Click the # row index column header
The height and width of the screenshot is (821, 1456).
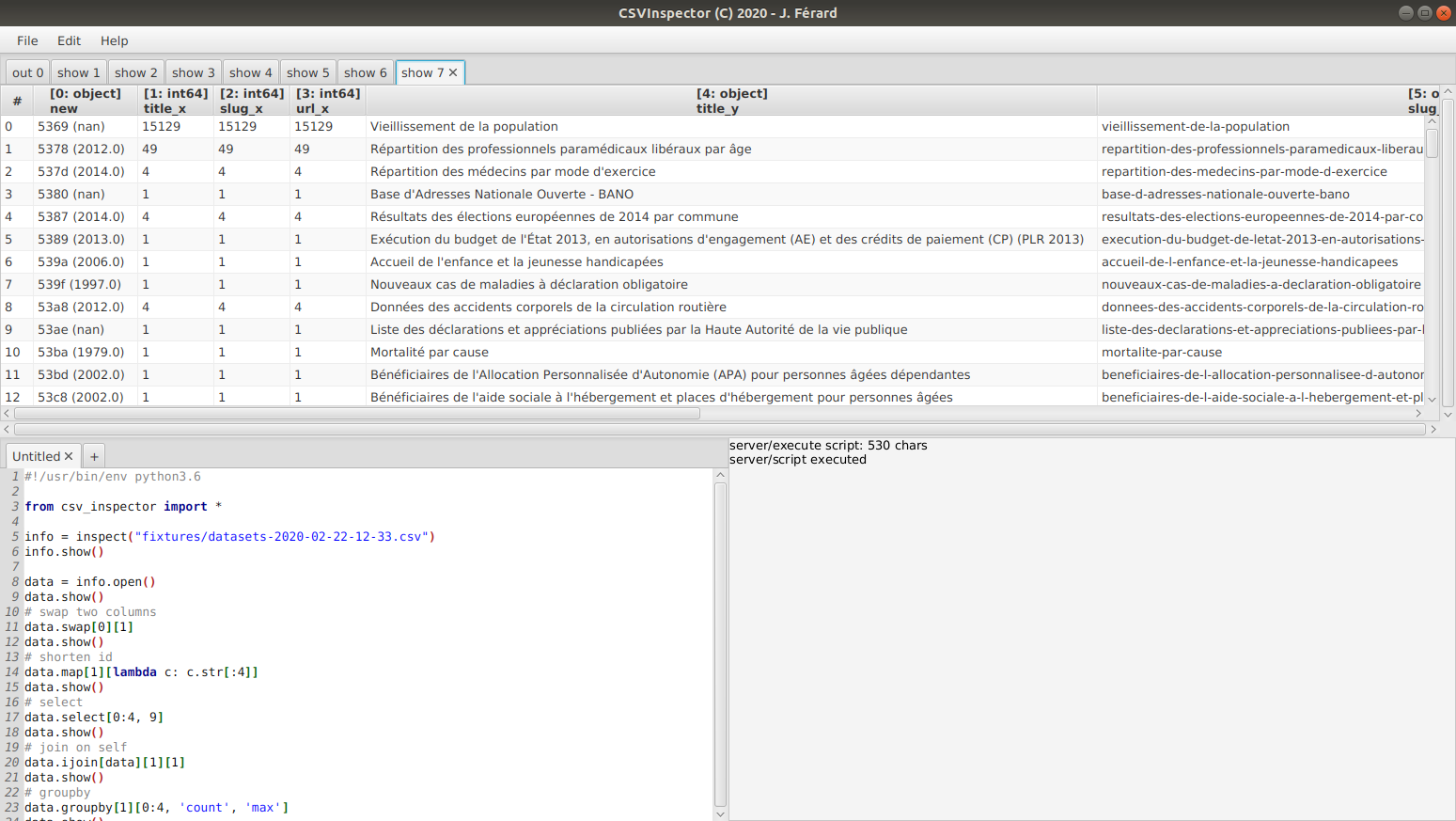coord(17,101)
